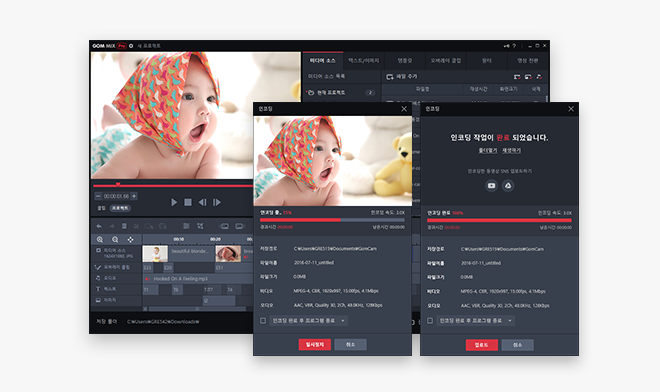Select the E51 overlay clip on timeline

coord(234,268)
